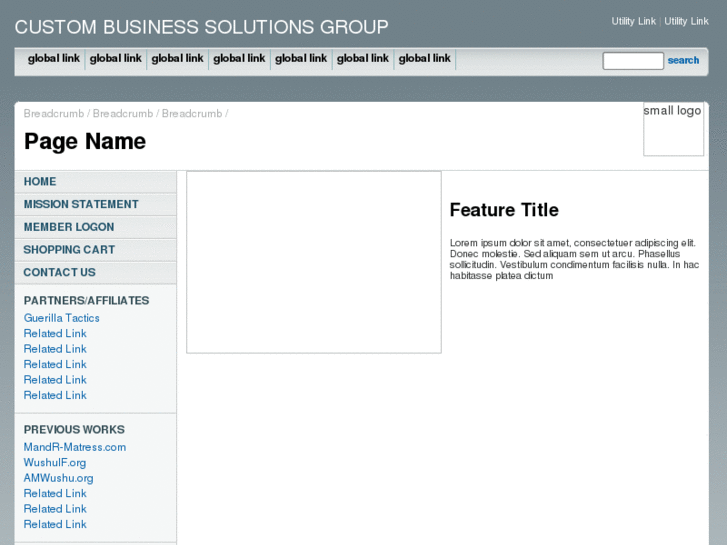Open the AMWushu.org link

(x=58, y=478)
